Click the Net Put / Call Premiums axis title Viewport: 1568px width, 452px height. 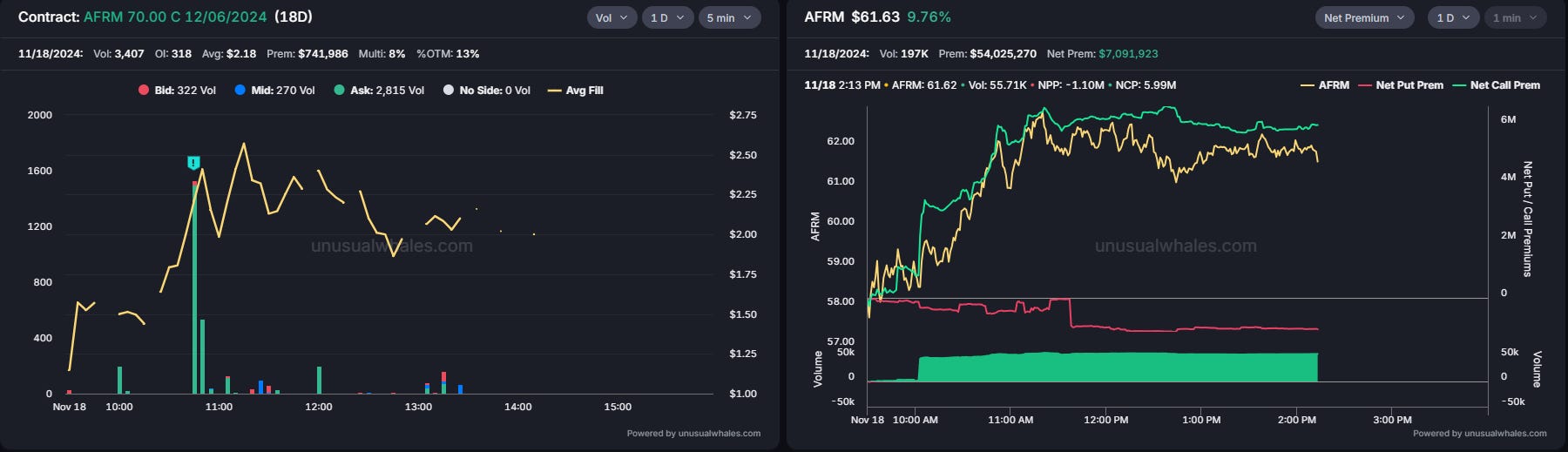point(1527,219)
